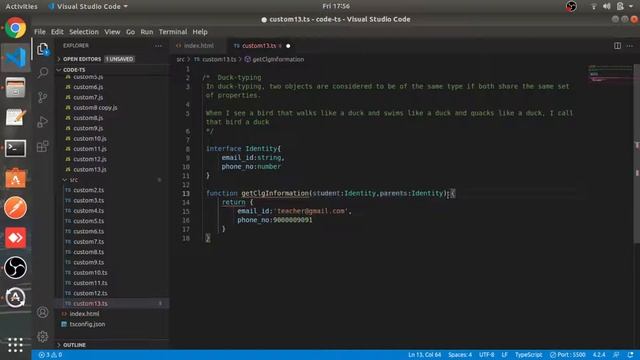Click the Ln 13, Col 64 status item
The image size is (640, 360).
(x=424, y=355)
